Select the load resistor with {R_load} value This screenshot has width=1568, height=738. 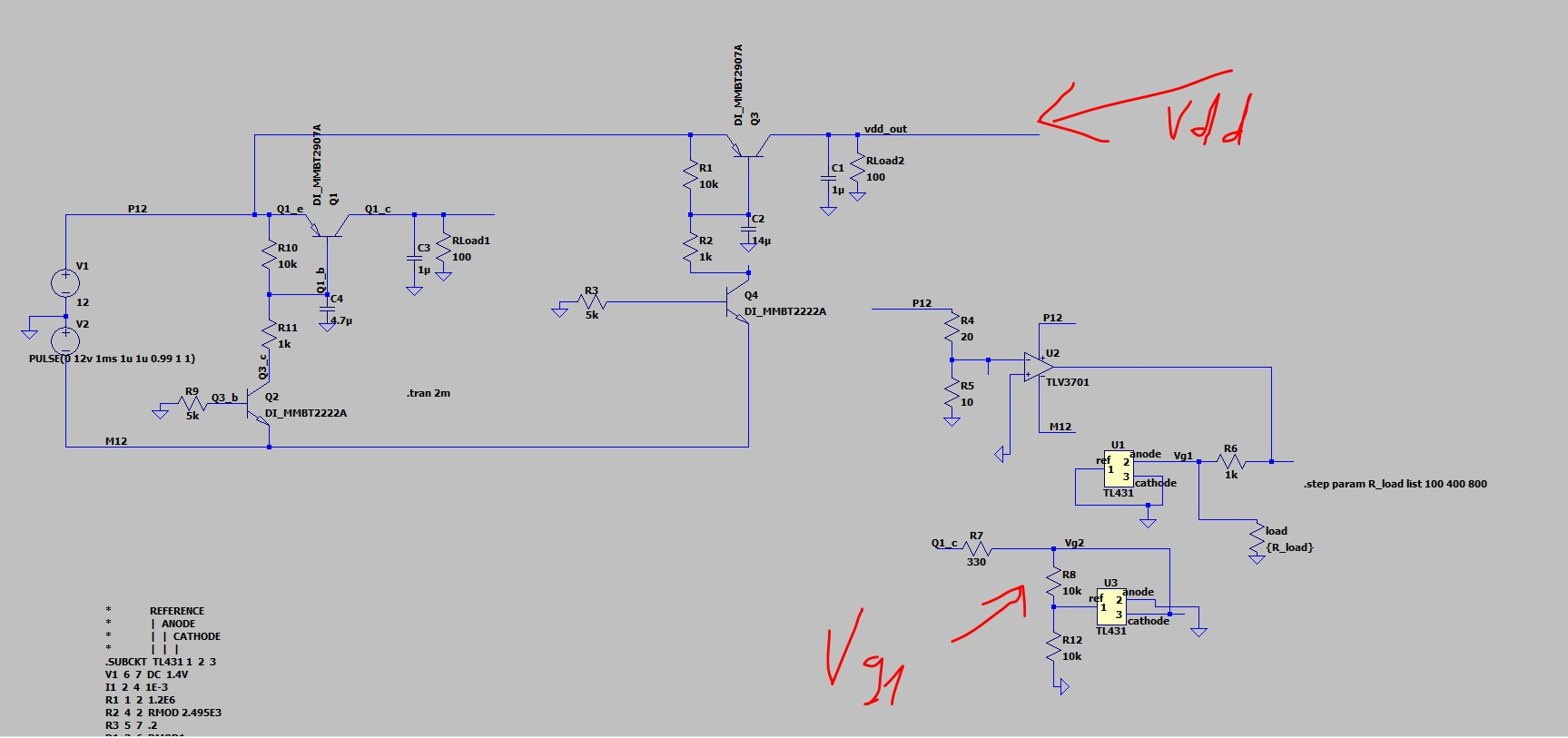pos(1257,538)
